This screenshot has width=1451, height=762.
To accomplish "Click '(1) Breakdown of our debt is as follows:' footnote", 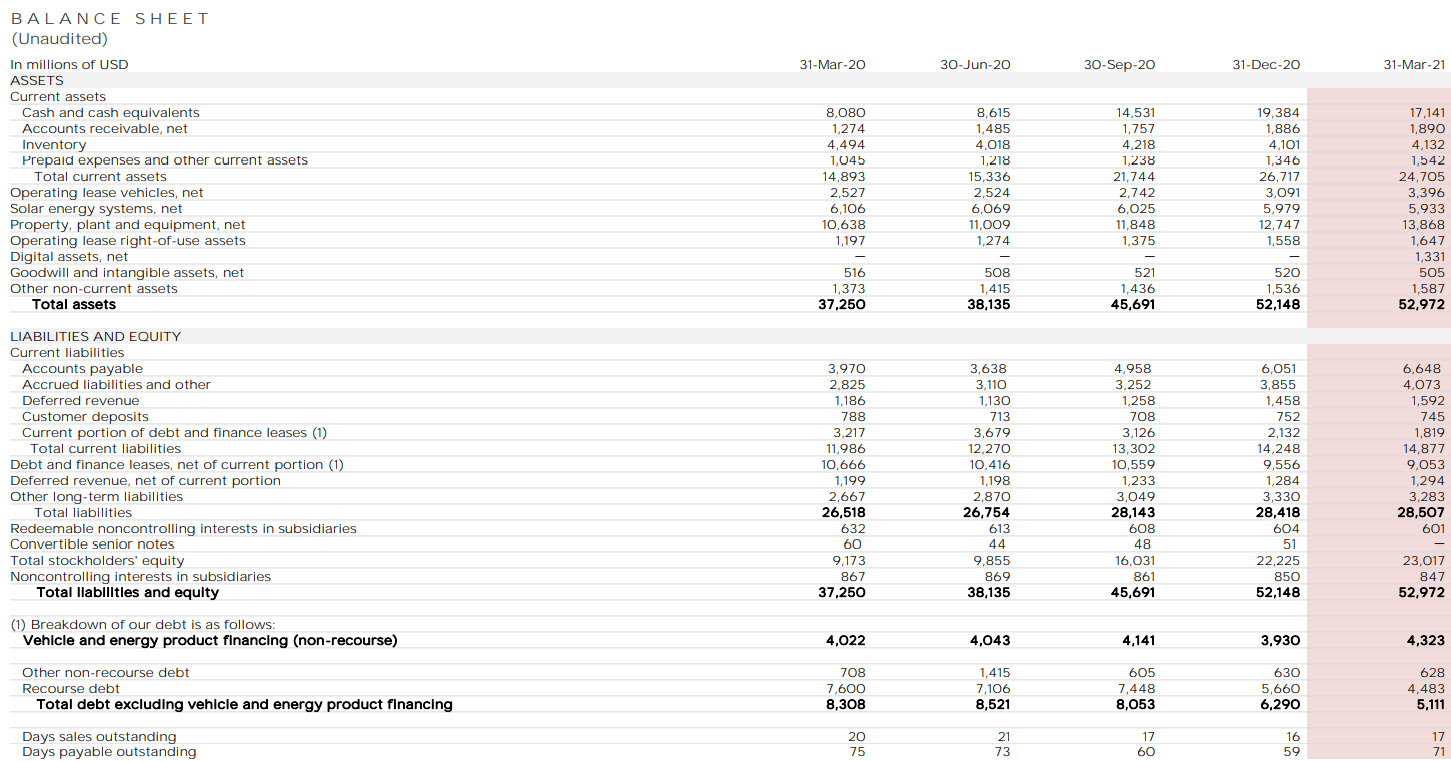I will click(143, 624).
